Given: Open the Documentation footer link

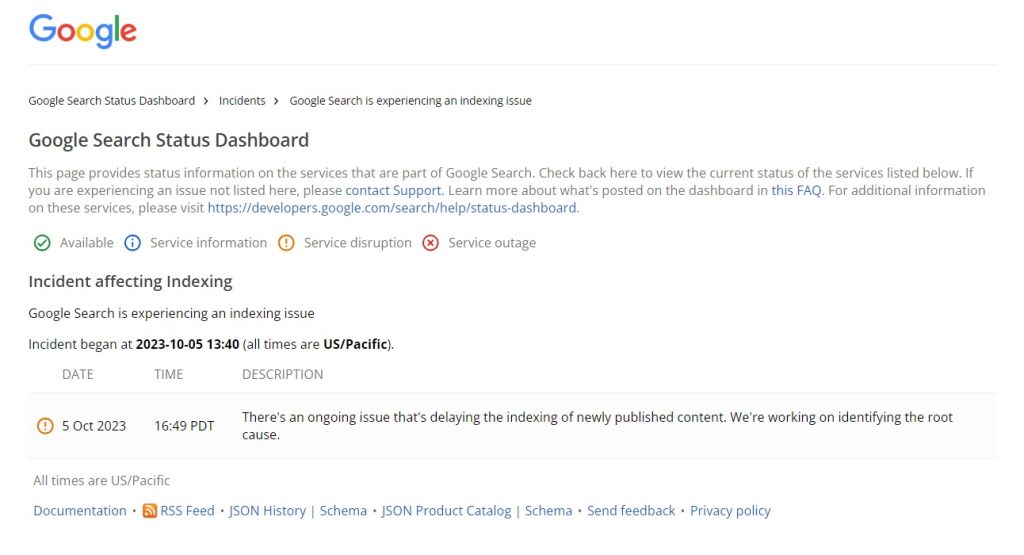Looking at the screenshot, I should (x=80, y=511).
